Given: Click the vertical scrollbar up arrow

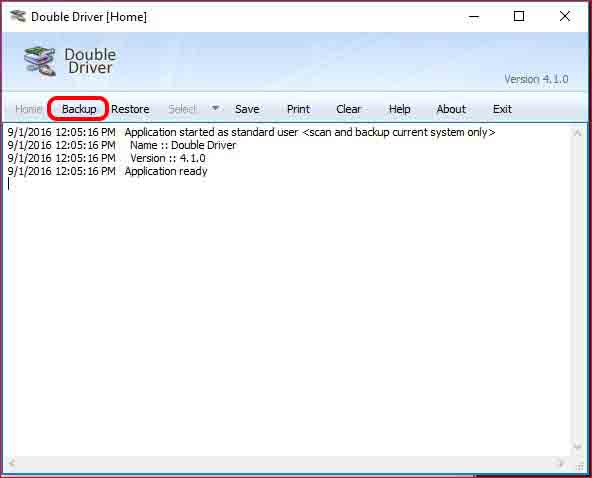Looking at the screenshot, I should (577, 133).
